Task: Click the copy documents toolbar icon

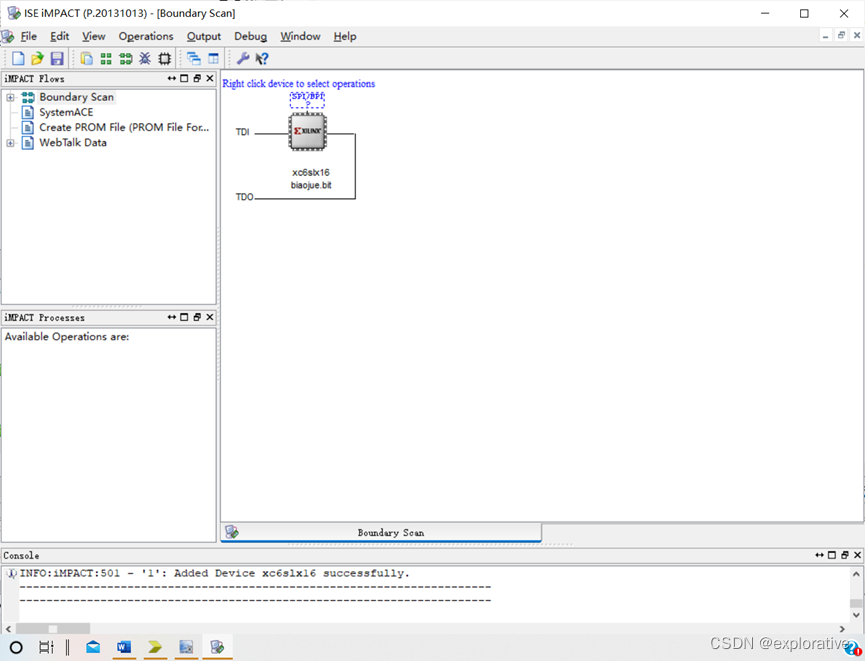Action: pos(87,58)
